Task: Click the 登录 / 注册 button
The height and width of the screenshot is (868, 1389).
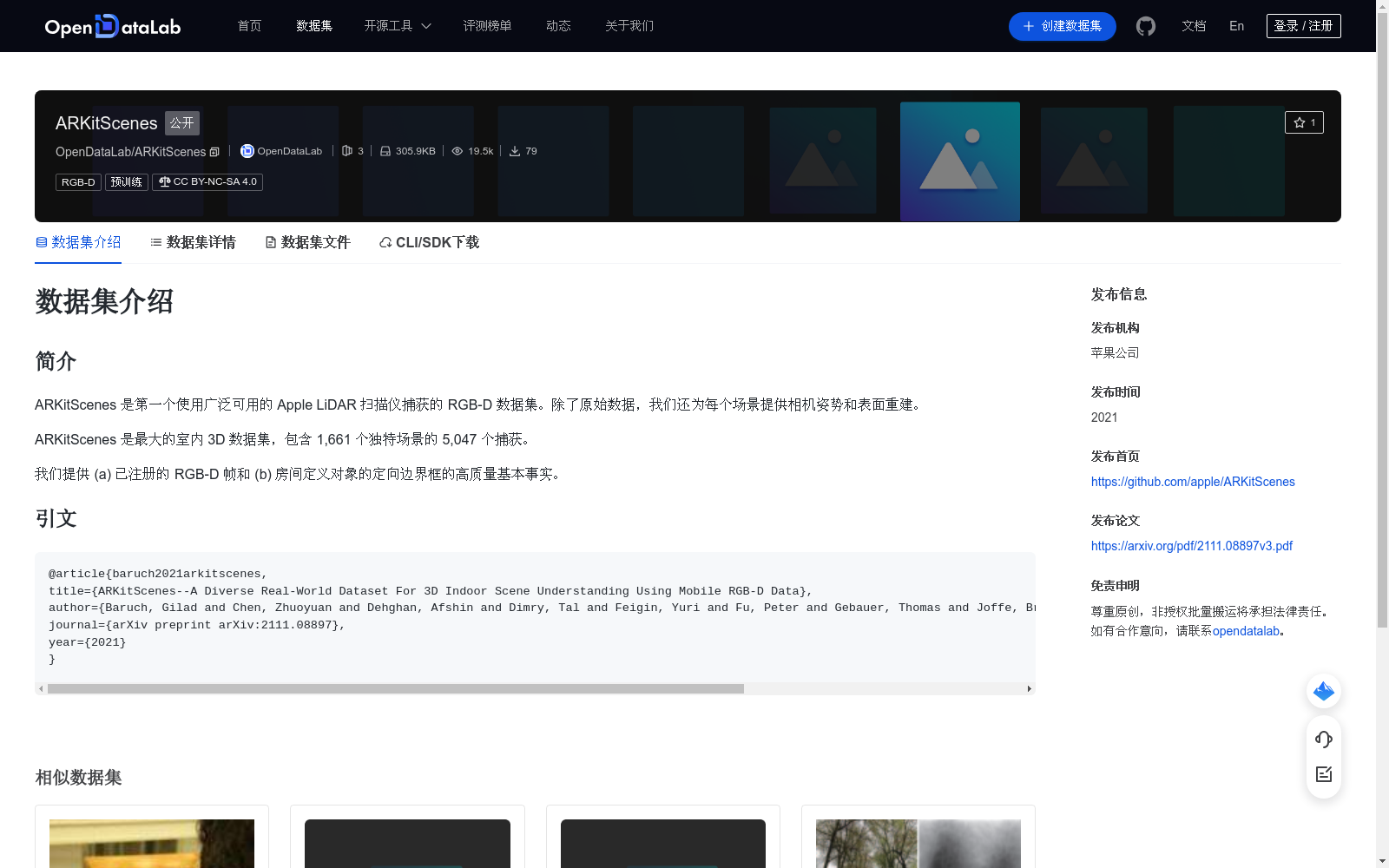Action: (1303, 26)
